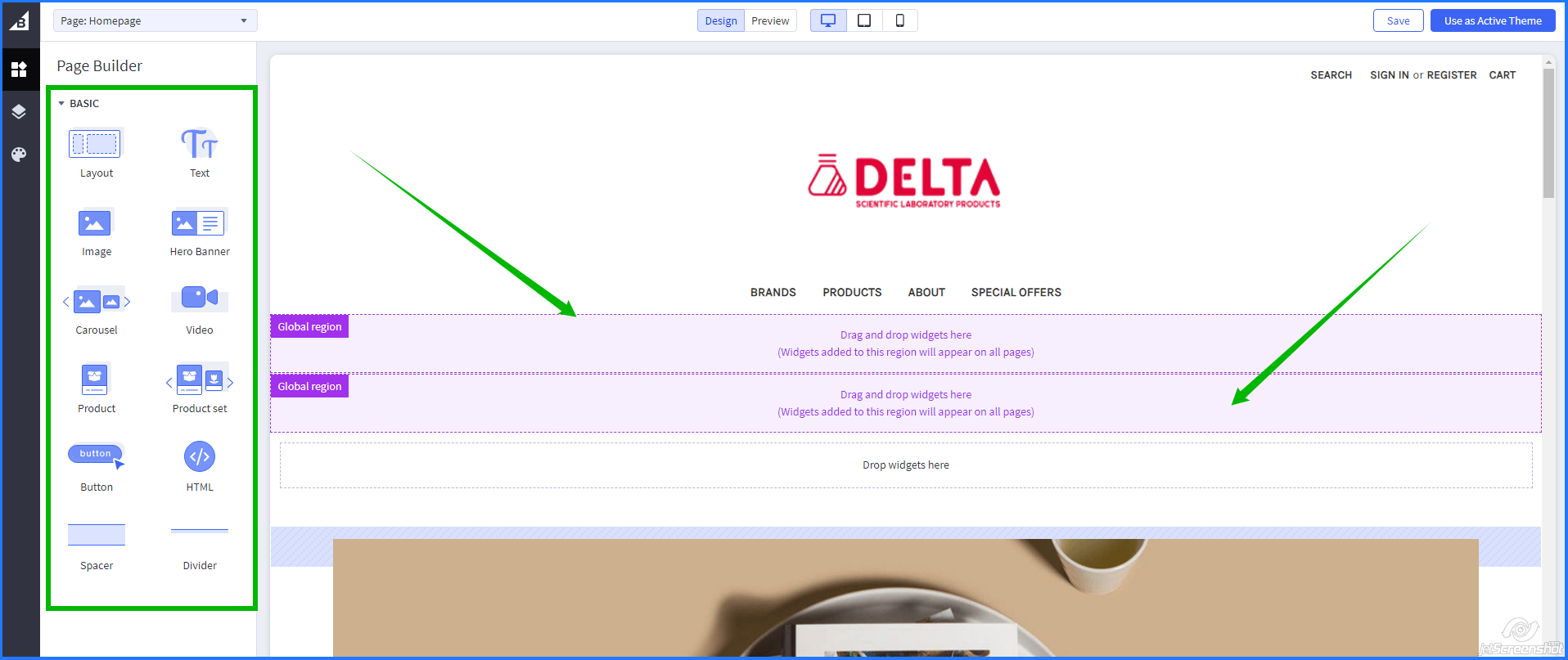Collapse the BASIC widgets section
This screenshot has height=660, width=1568.
(x=61, y=104)
